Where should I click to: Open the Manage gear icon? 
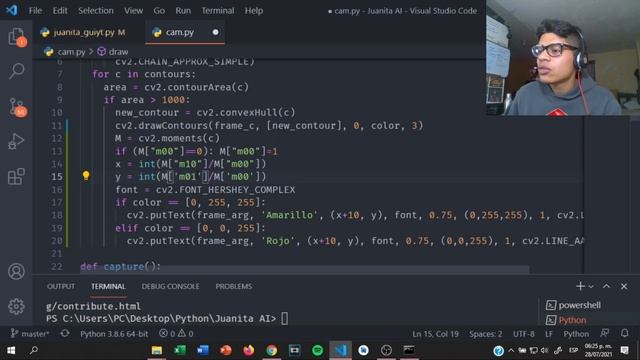click(x=16, y=306)
